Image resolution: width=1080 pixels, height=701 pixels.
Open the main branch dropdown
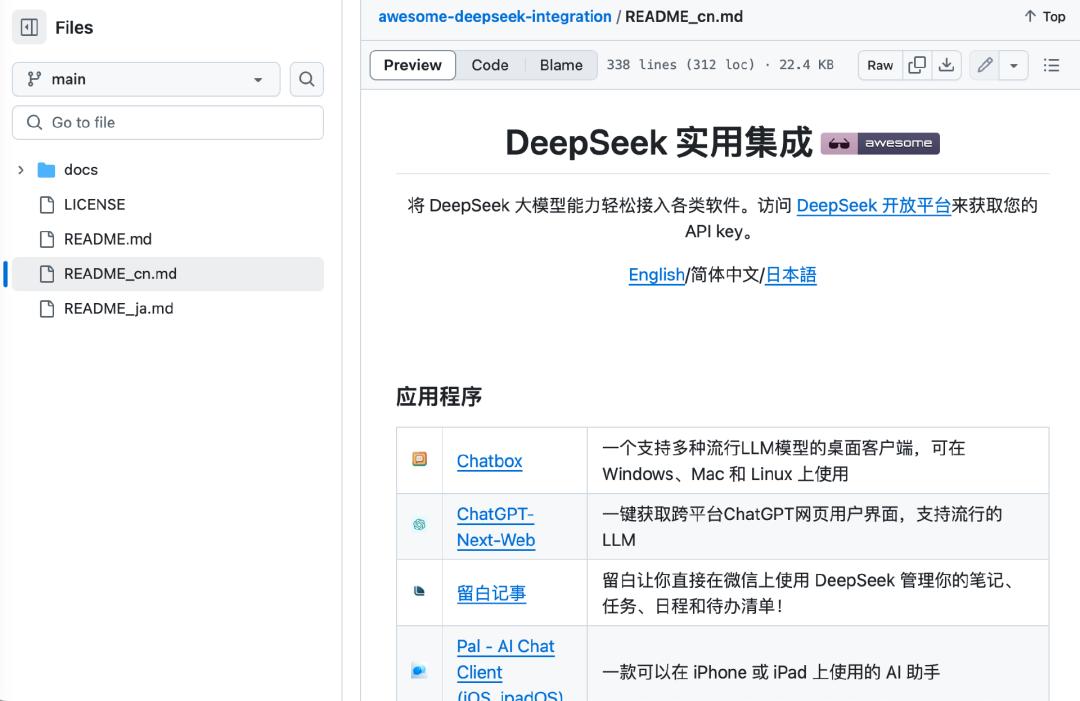[x=146, y=79]
